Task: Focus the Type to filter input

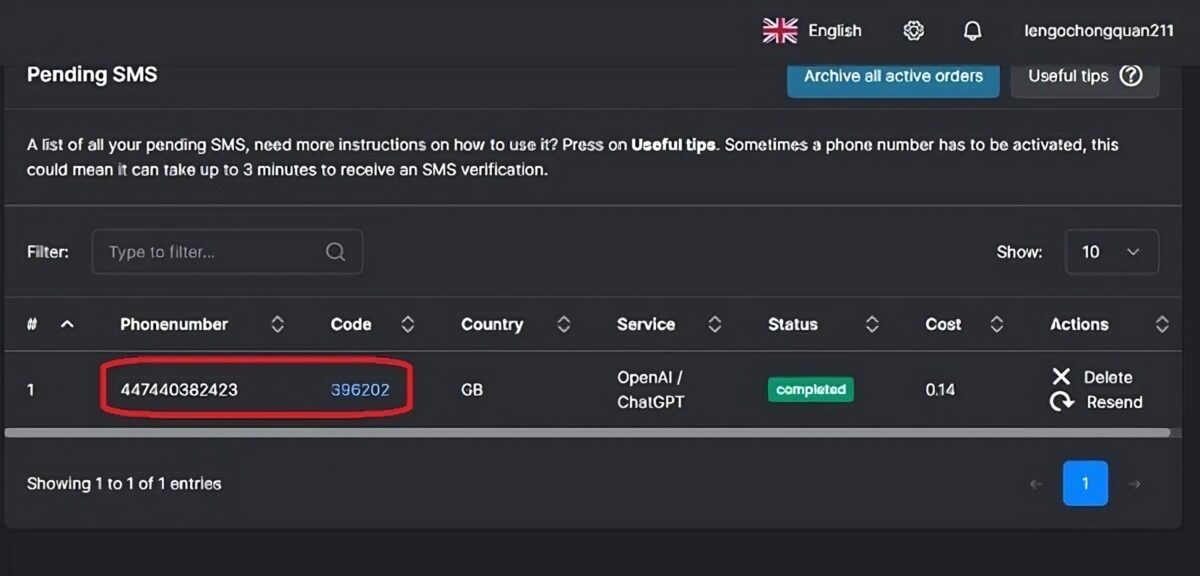Action: (x=227, y=252)
